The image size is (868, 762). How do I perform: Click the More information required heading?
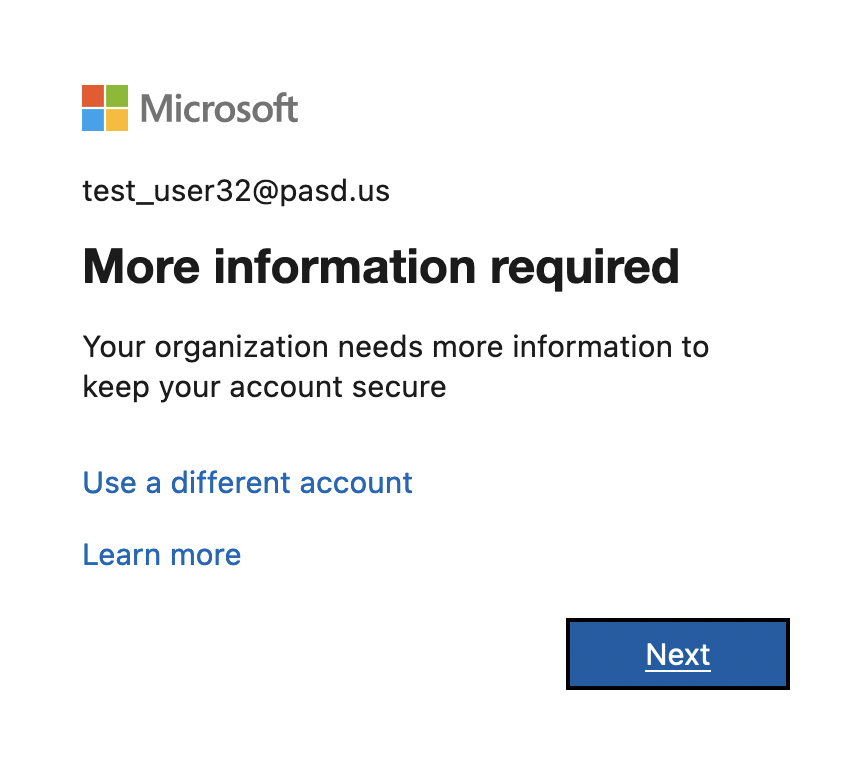click(x=381, y=268)
